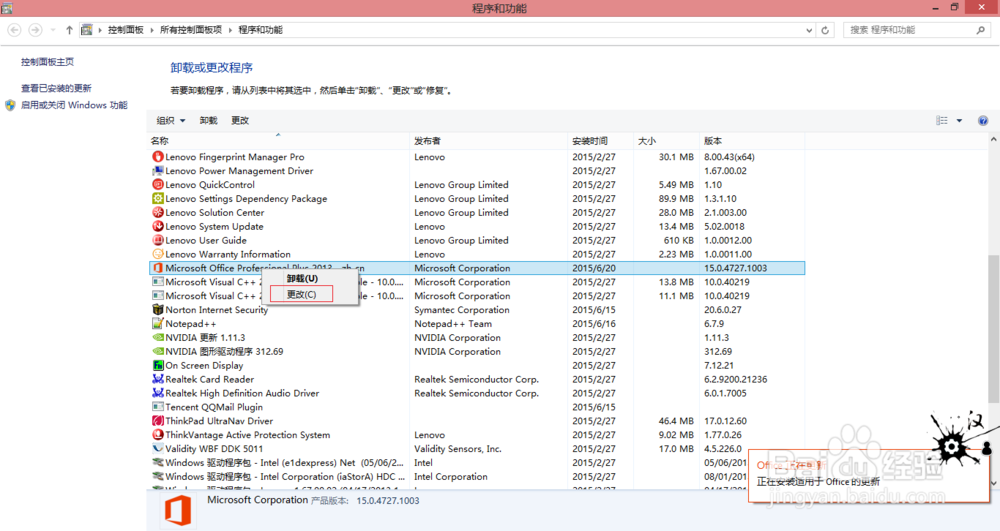Click the On Screen Display icon
The height and width of the screenshot is (531, 1000).
click(x=158, y=365)
